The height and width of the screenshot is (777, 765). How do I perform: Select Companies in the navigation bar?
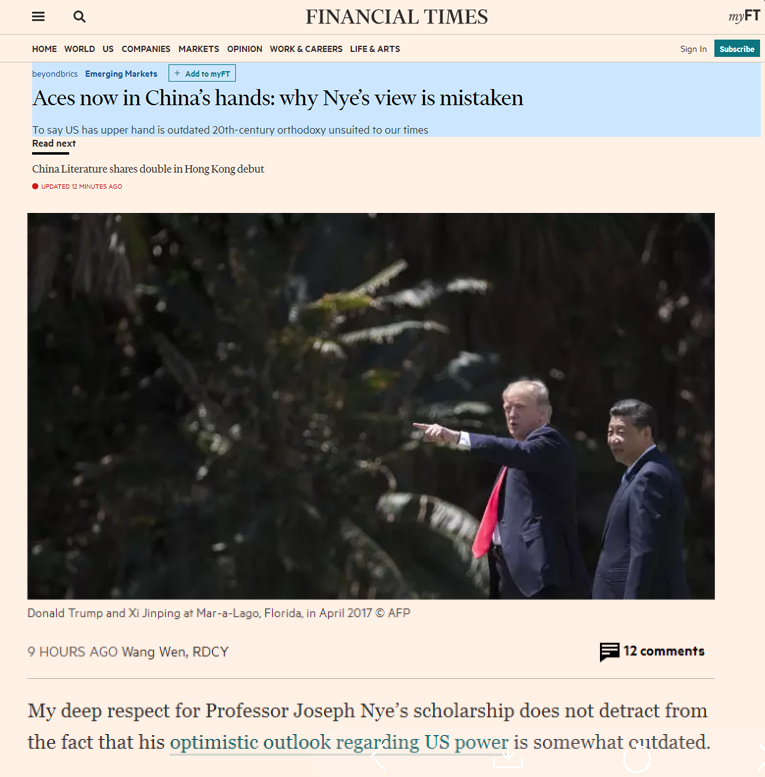click(146, 49)
